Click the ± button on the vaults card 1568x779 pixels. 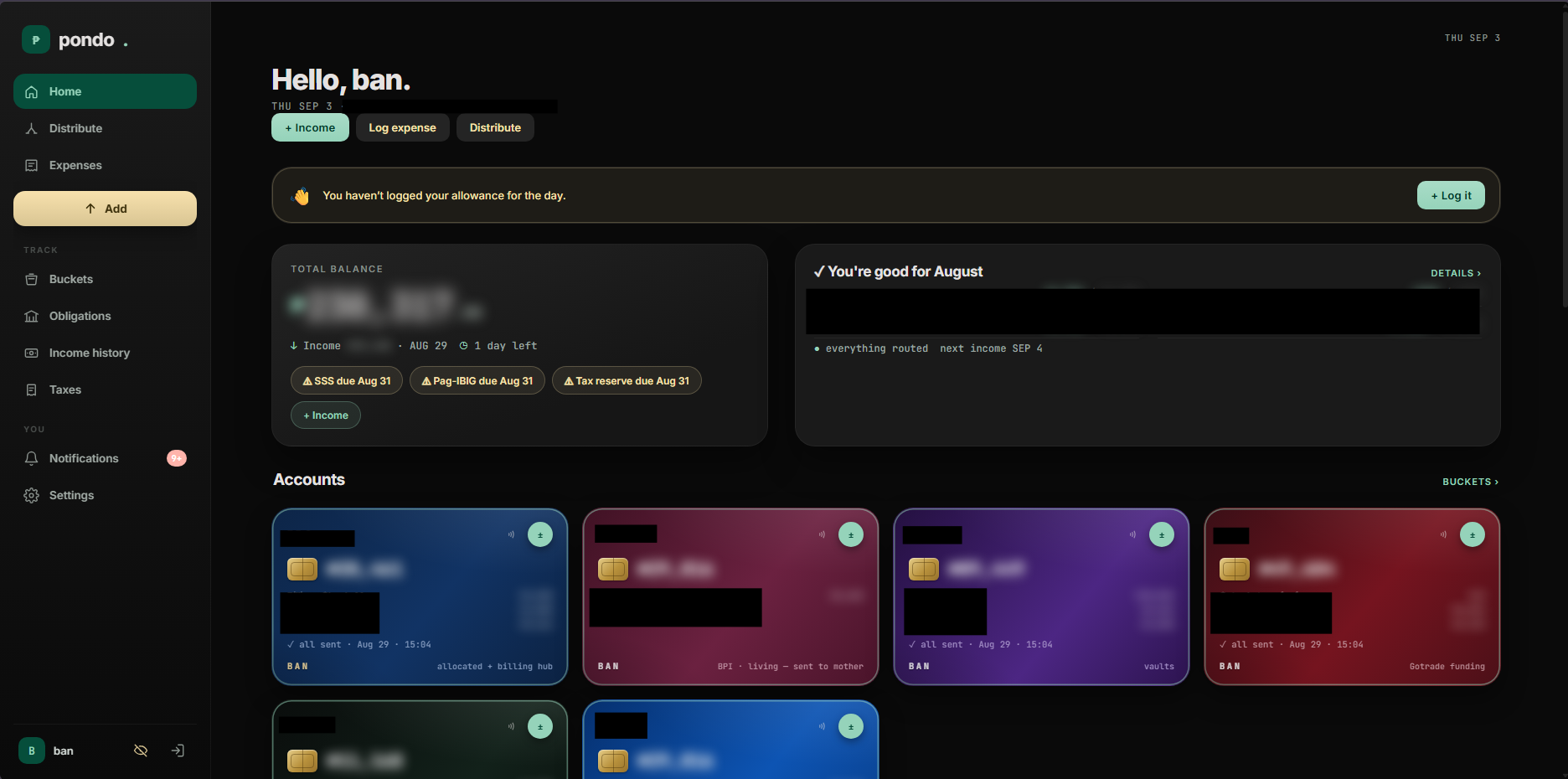click(x=1162, y=534)
